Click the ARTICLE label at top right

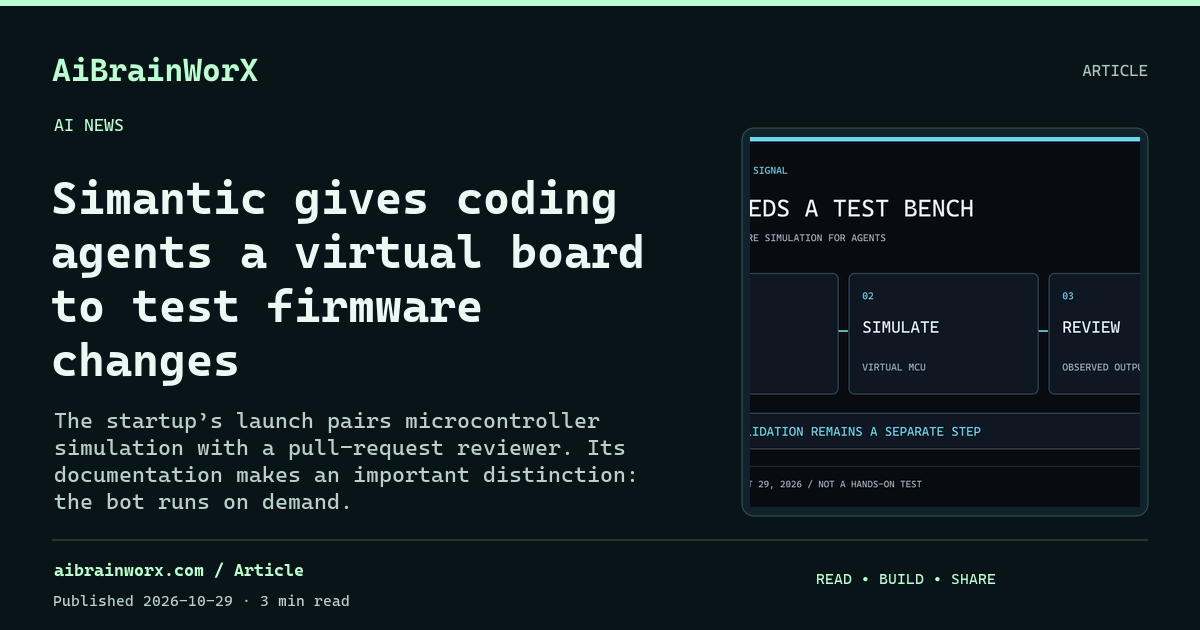point(1115,71)
